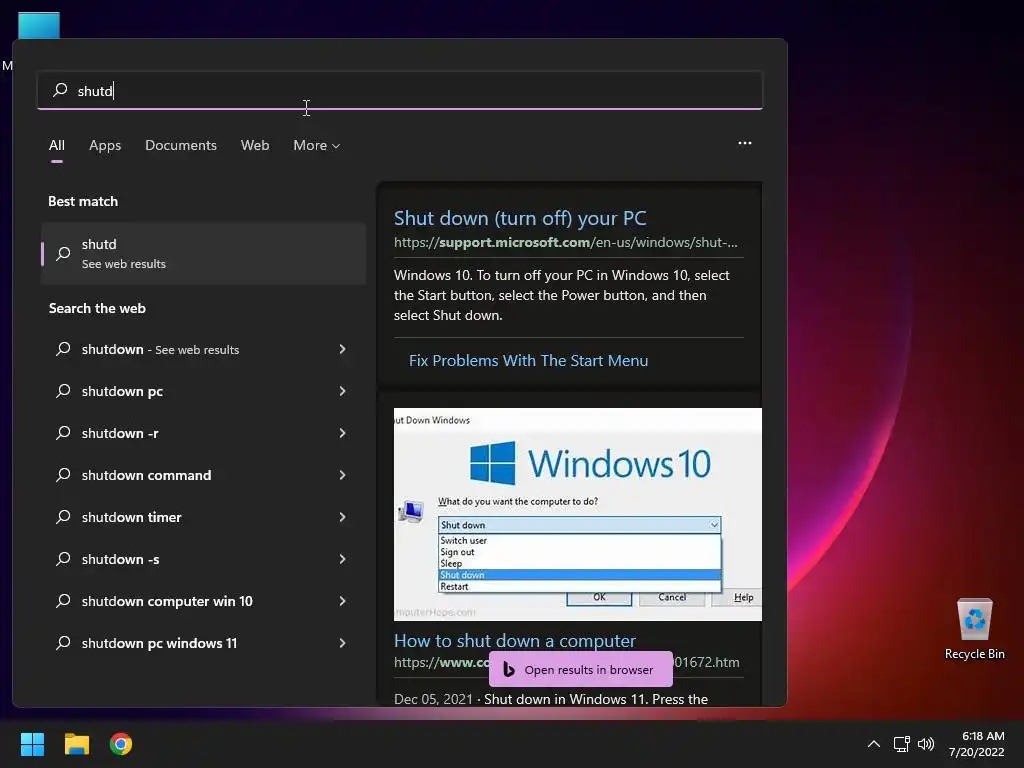The image size is (1024, 768).
Task: Open the clock and date in the taskbar
Action: coord(976,744)
